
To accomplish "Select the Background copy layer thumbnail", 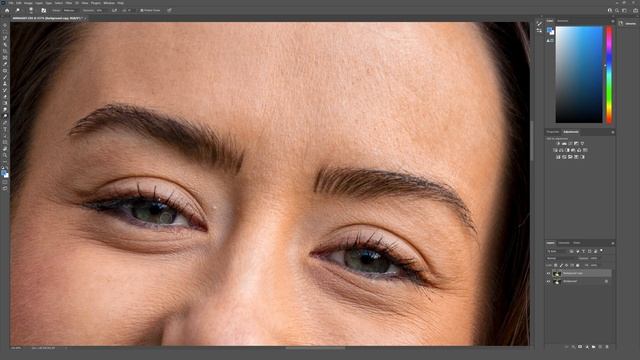I will [x=557, y=273].
